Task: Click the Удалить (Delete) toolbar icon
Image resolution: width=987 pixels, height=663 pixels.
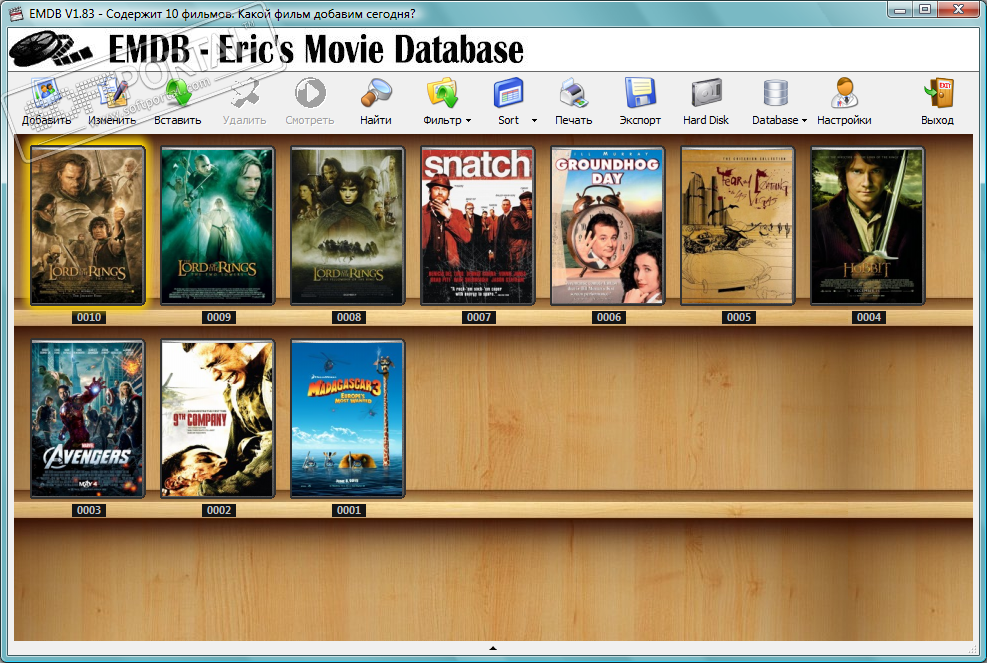Action: 244,94
